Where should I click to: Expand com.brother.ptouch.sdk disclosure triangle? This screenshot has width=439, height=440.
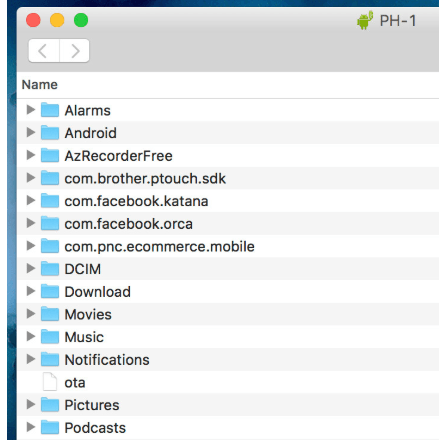pyautogui.click(x=31, y=178)
